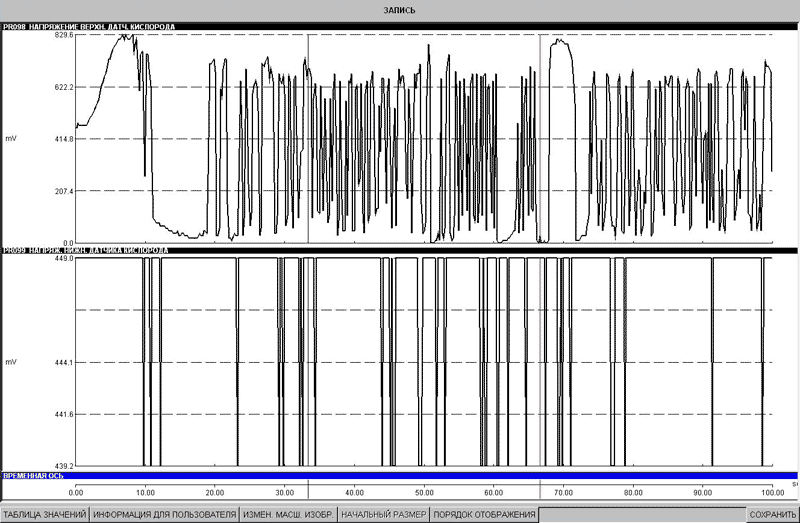The image size is (800, 523).
Task: Click the 829.6 scale value
Action: 64,35
